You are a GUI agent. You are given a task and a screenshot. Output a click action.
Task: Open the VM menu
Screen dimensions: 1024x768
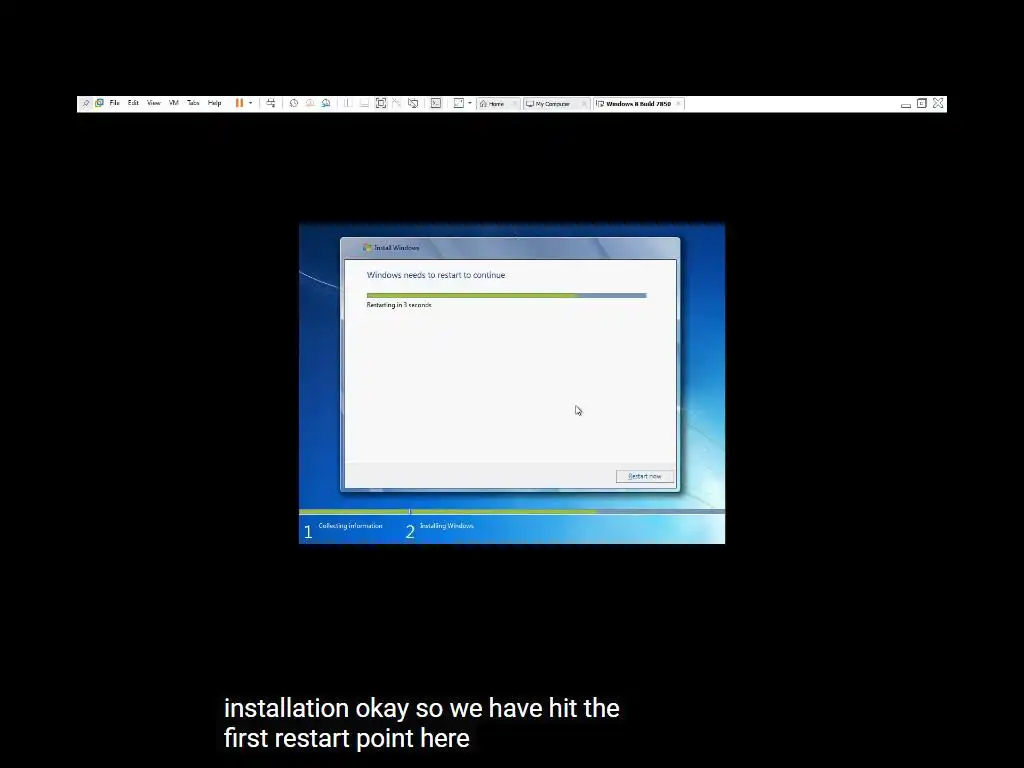[x=174, y=103]
